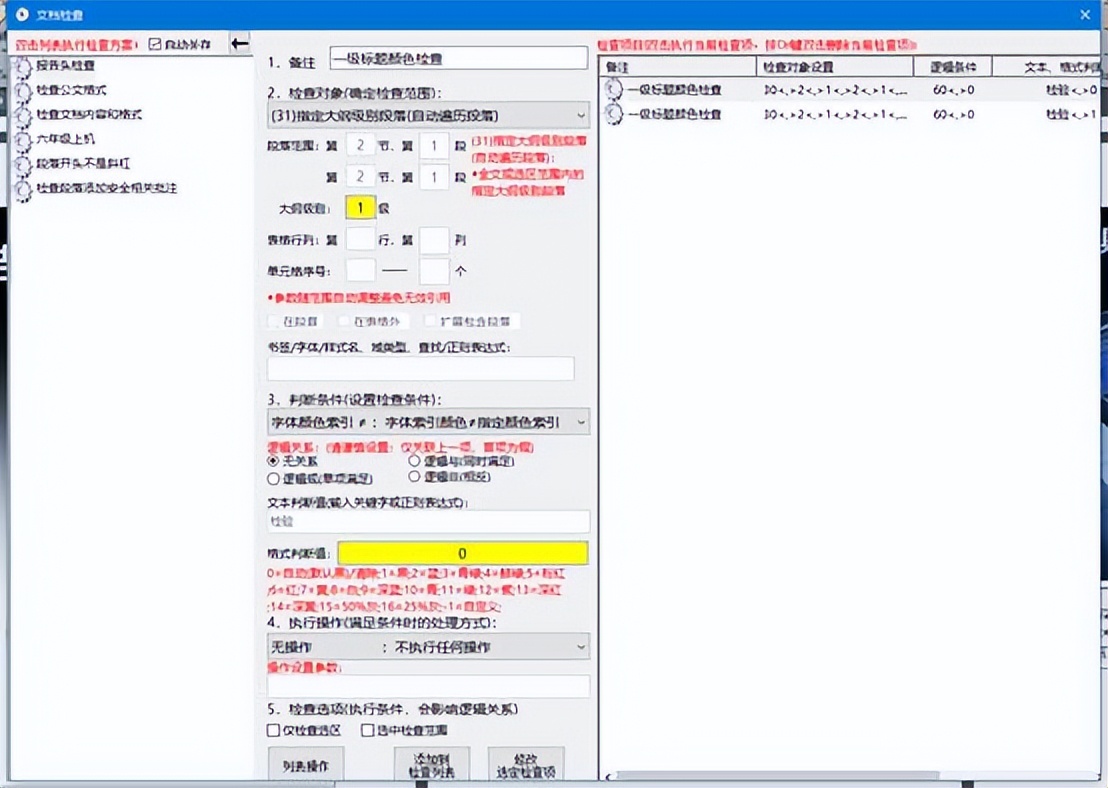
Task: Select the 一级标题颜色检查 row ending 检验<->1
Action: coord(851,114)
